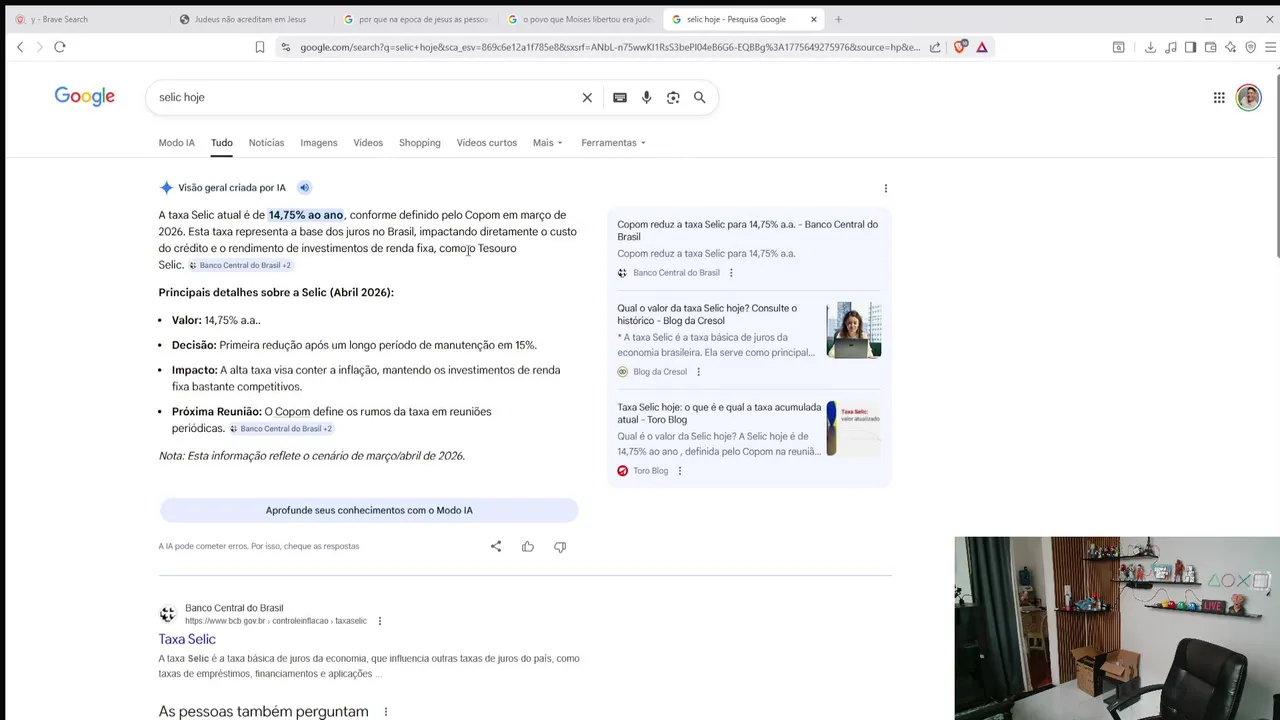
Task: Submit search with the magnifier icon
Action: click(700, 97)
